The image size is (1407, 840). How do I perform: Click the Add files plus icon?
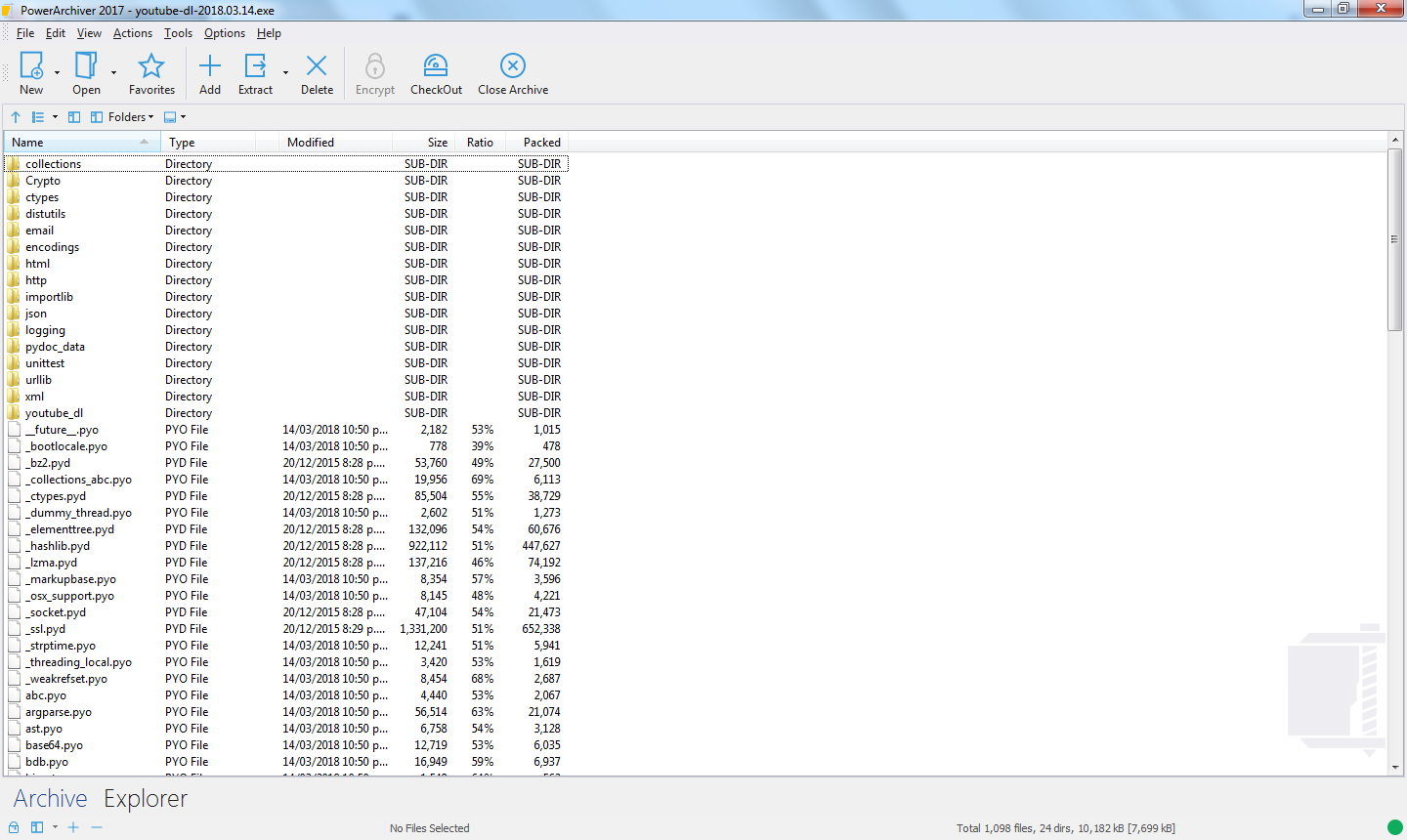pos(210,65)
